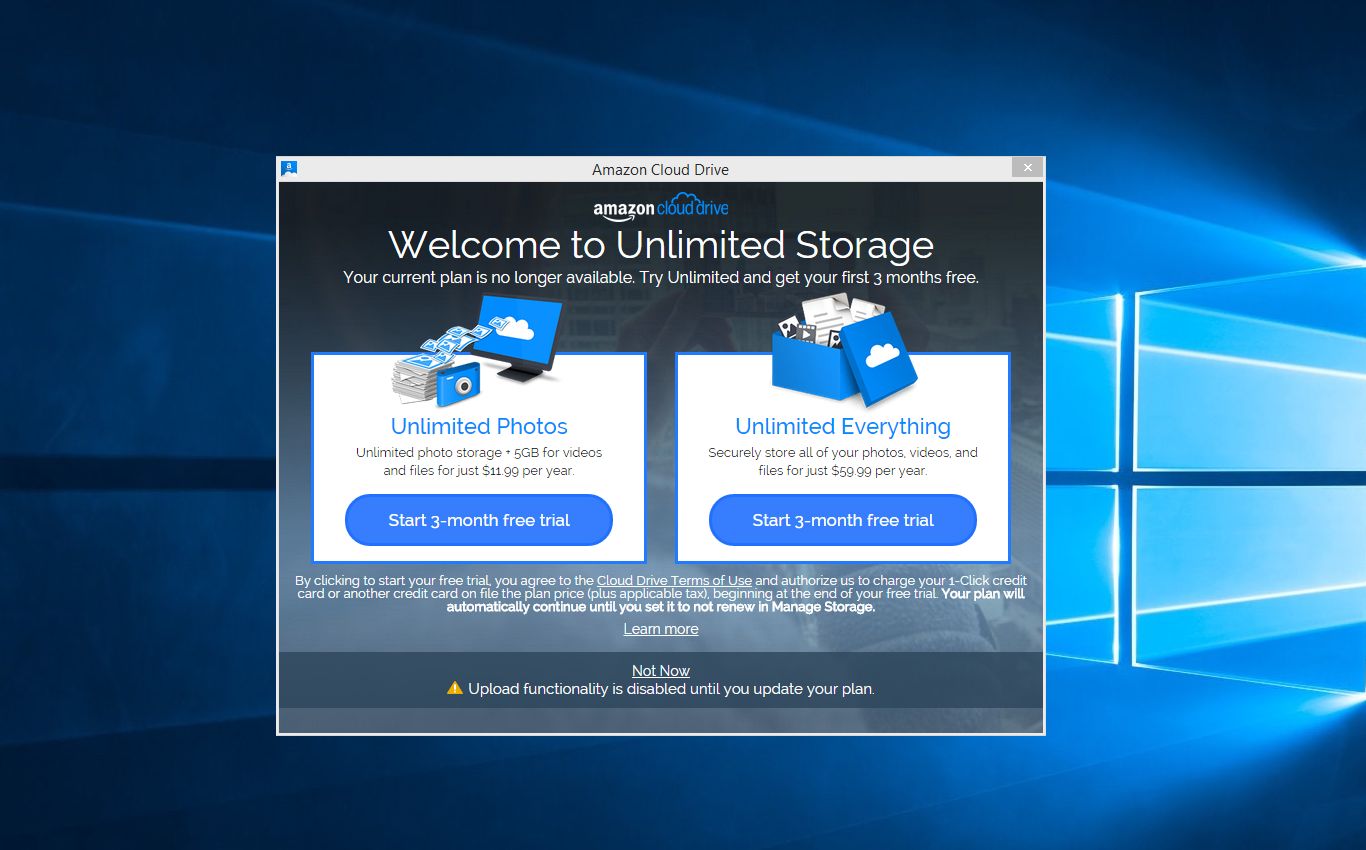1366x850 pixels.
Task: Click the camera and monitor Unlimited Photos illustration
Action: click(x=477, y=350)
